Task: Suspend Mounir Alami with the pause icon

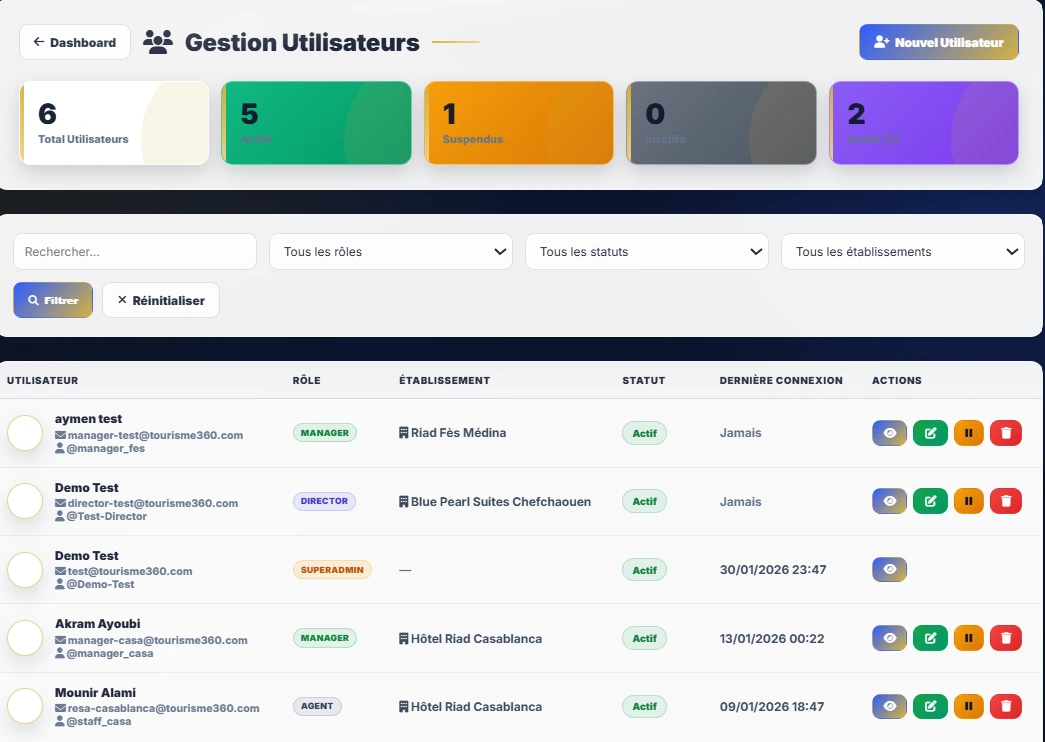Action: (967, 706)
